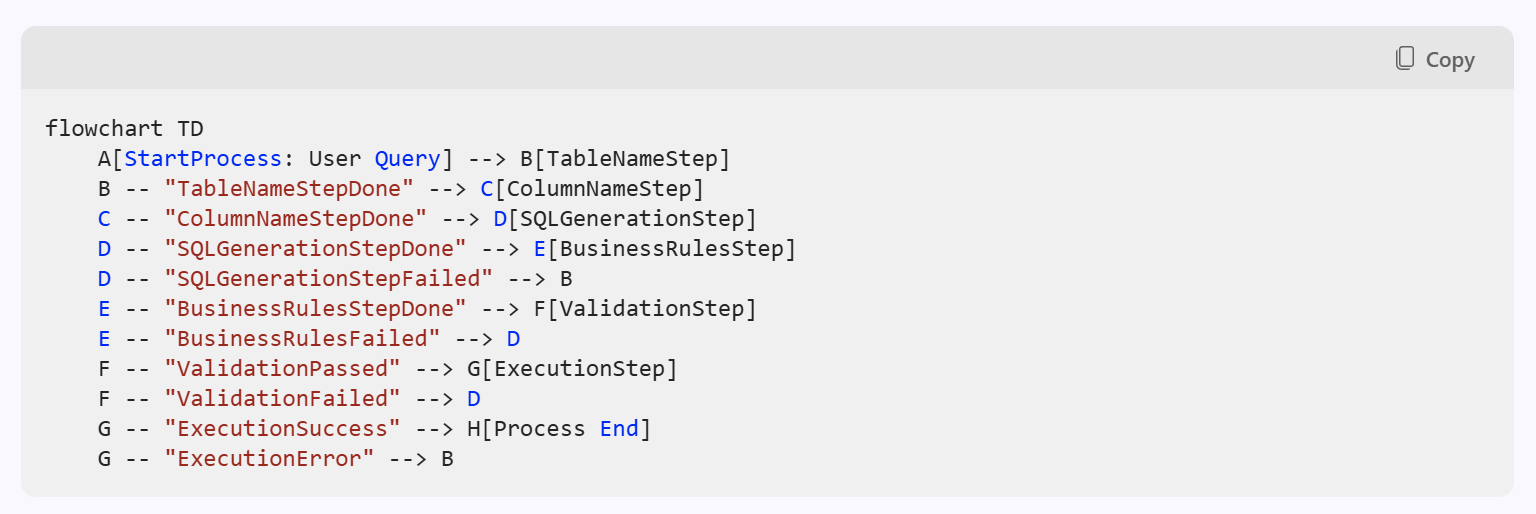The image size is (1536, 514).
Task: Click the "flowchart TD" line of code
Action: pyautogui.click(x=124, y=128)
